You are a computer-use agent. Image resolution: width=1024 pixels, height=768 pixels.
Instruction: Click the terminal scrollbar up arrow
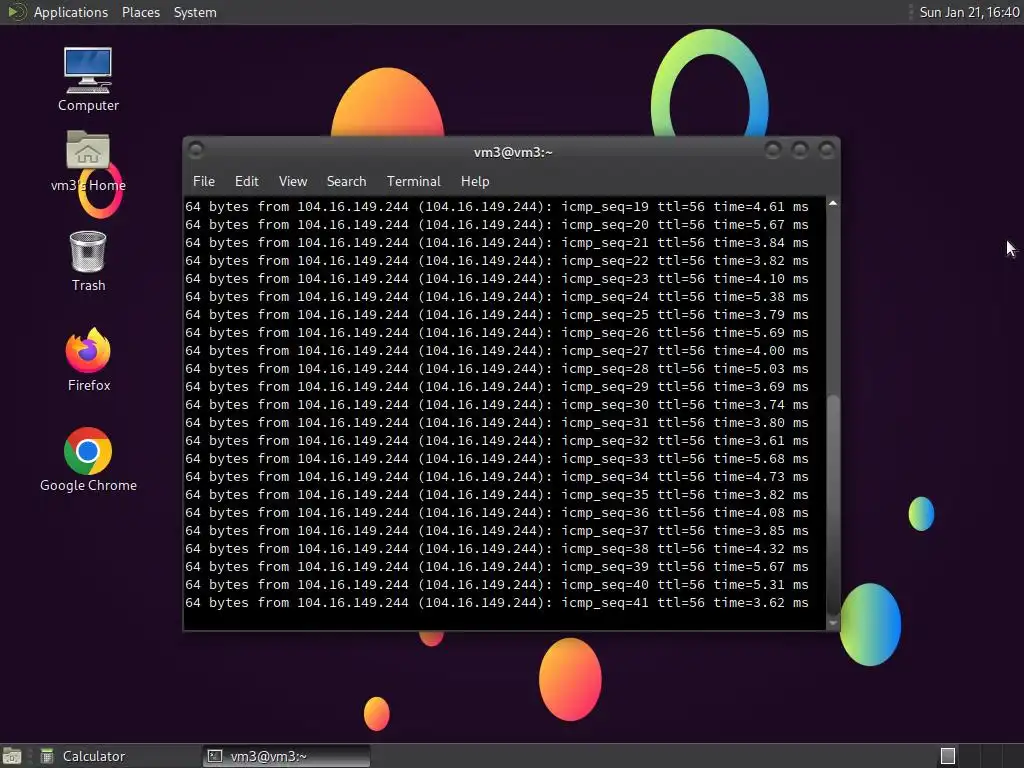click(833, 204)
